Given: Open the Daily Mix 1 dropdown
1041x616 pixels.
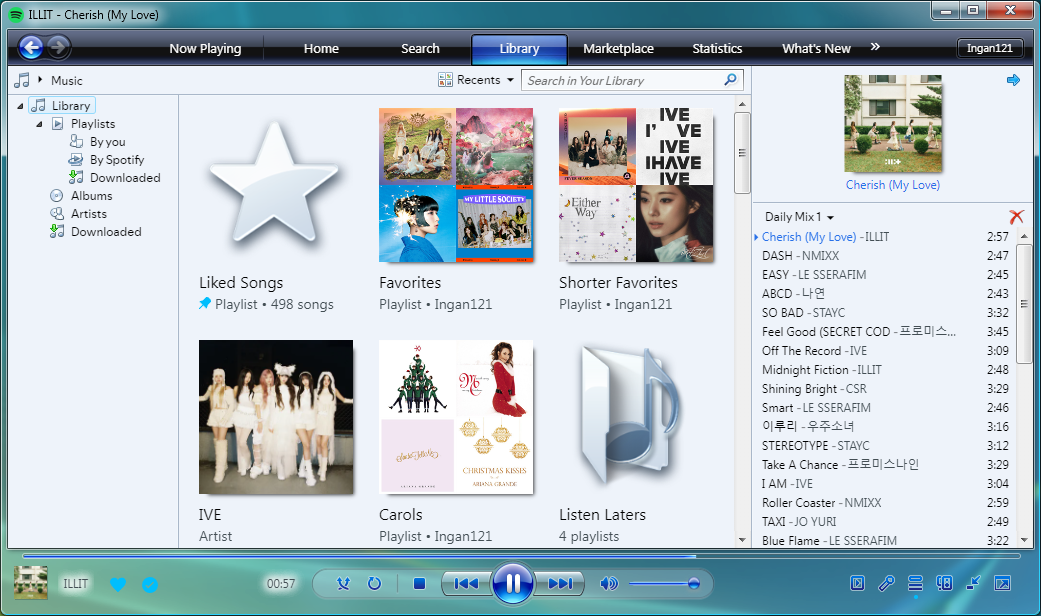Looking at the screenshot, I should pos(799,216).
